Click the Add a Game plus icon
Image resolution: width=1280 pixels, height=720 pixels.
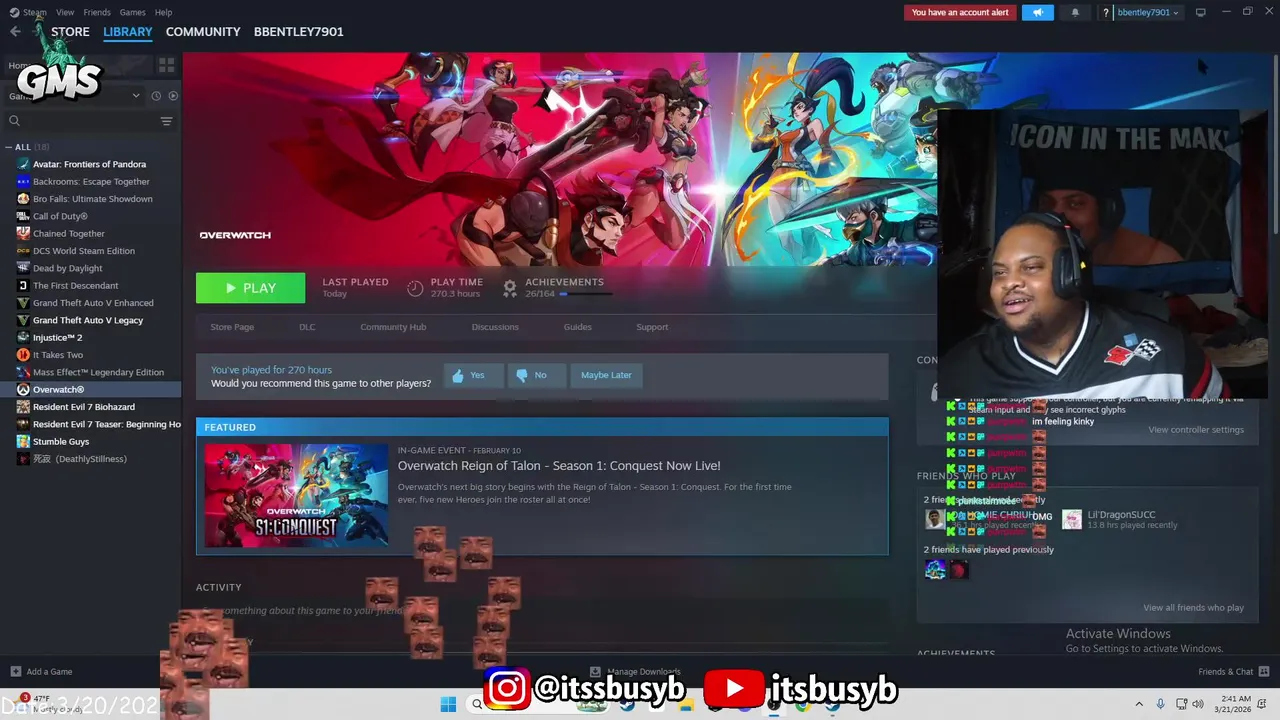15,671
